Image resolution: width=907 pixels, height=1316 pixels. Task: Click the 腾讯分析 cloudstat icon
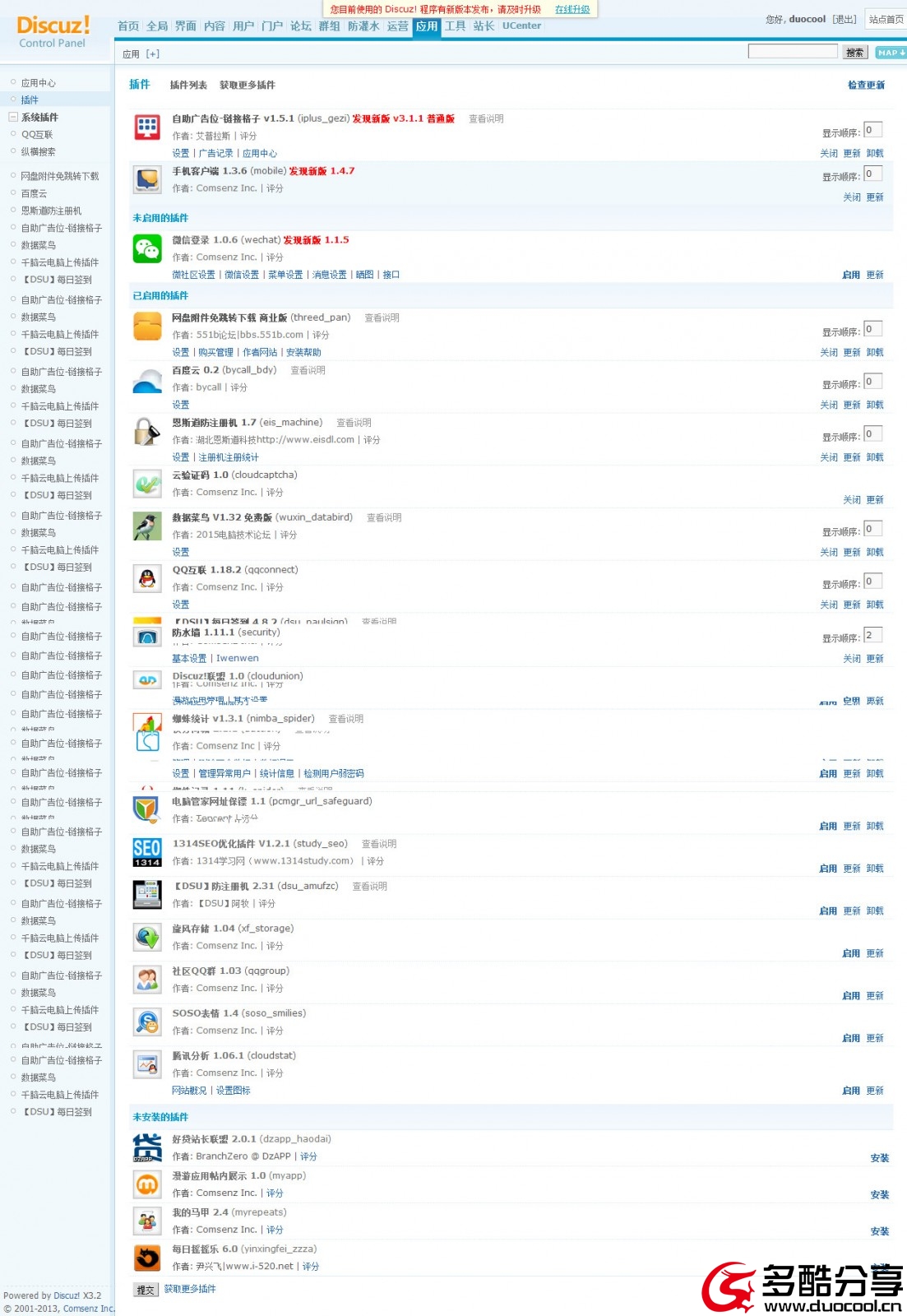click(x=147, y=1065)
